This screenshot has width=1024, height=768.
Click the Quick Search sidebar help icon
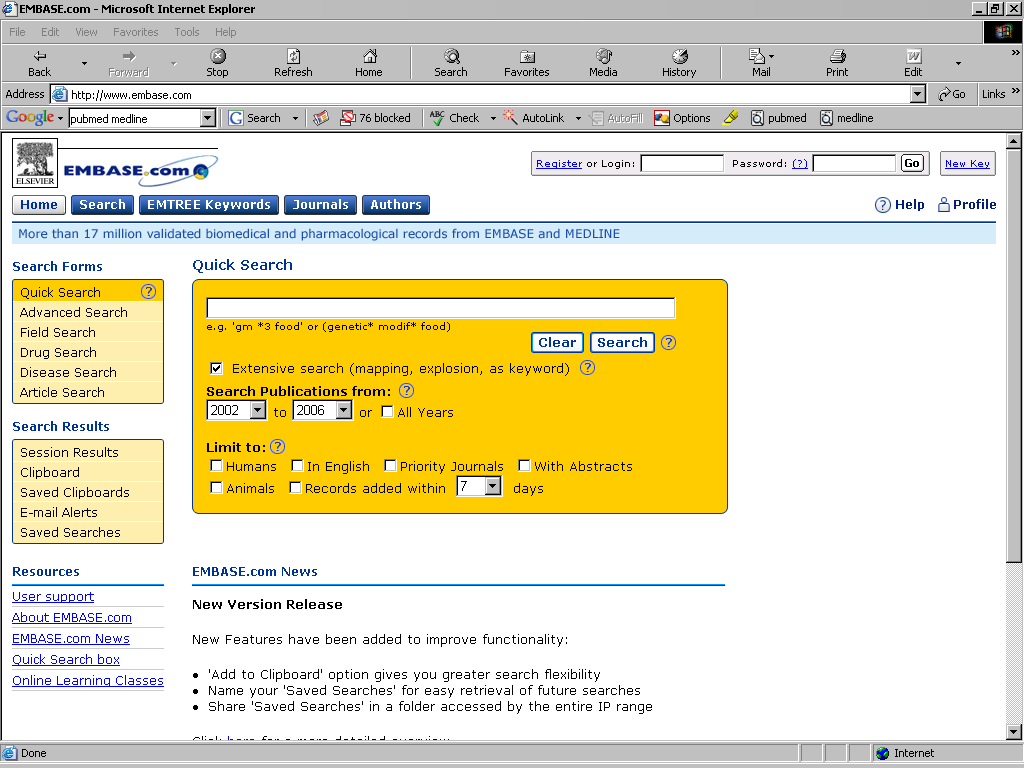point(149,291)
